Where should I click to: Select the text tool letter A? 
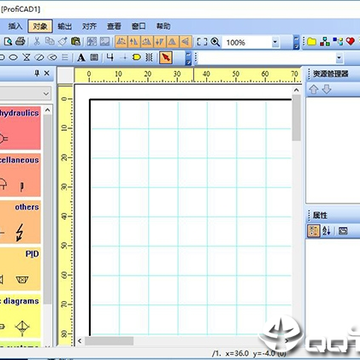coord(81,58)
